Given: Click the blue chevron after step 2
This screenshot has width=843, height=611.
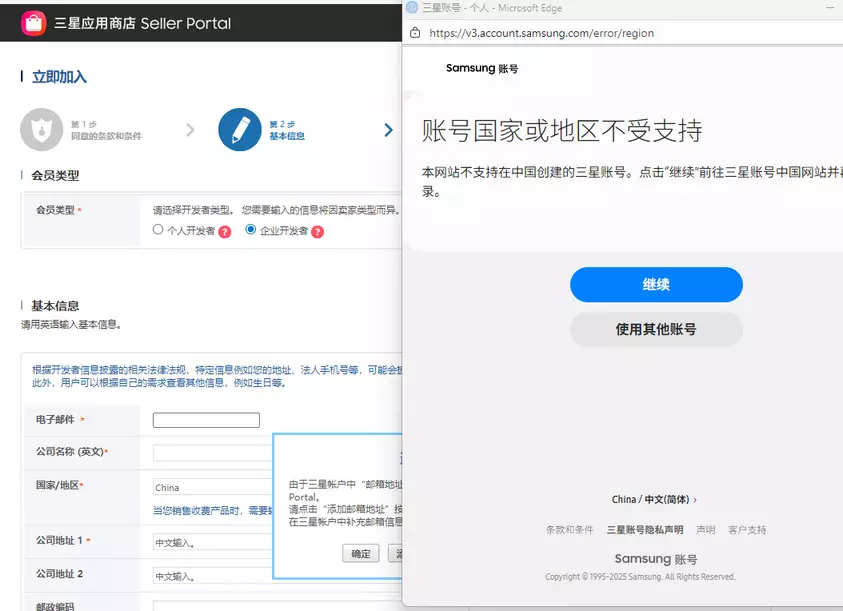Looking at the screenshot, I should click(388, 130).
